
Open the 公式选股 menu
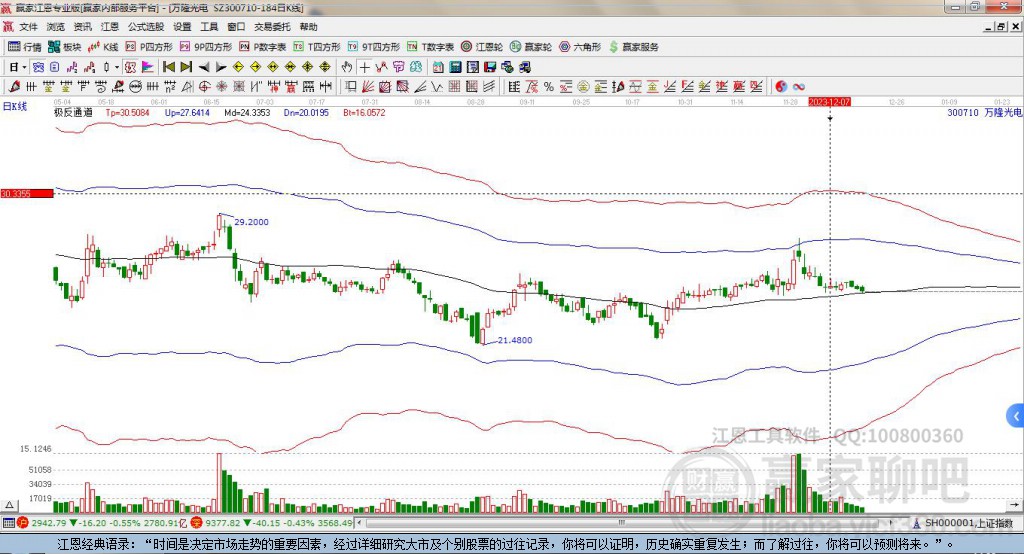pyautogui.click(x=146, y=27)
